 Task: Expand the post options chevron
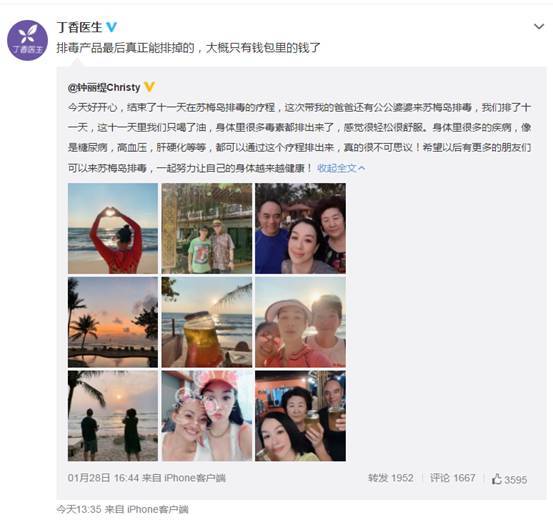pos(539,26)
